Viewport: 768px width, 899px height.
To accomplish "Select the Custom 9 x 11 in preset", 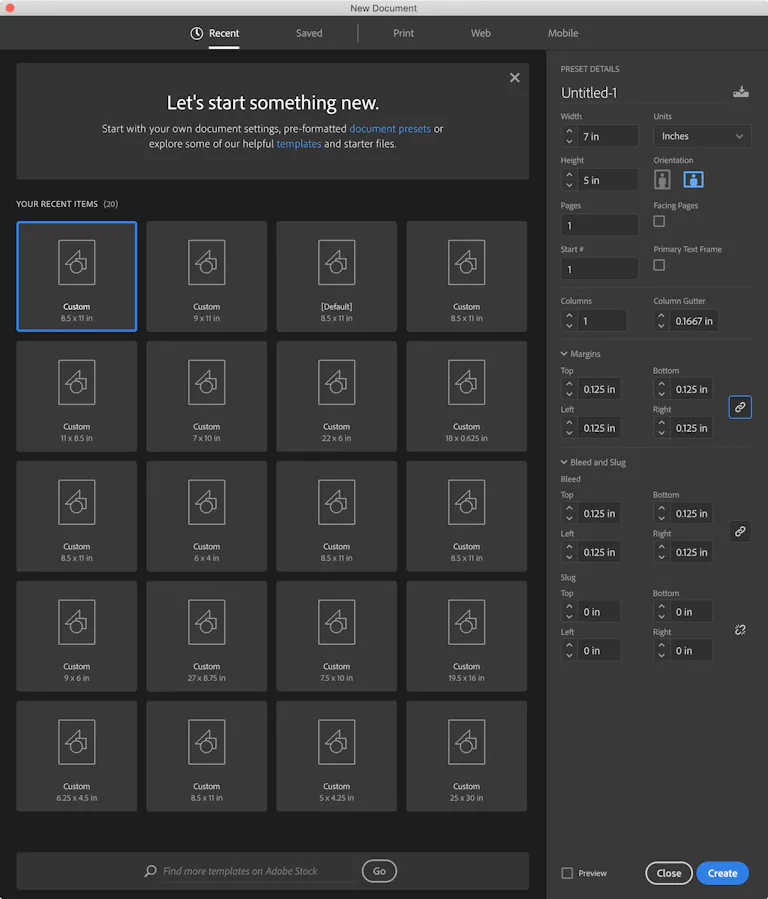I will click(x=206, y=276).
